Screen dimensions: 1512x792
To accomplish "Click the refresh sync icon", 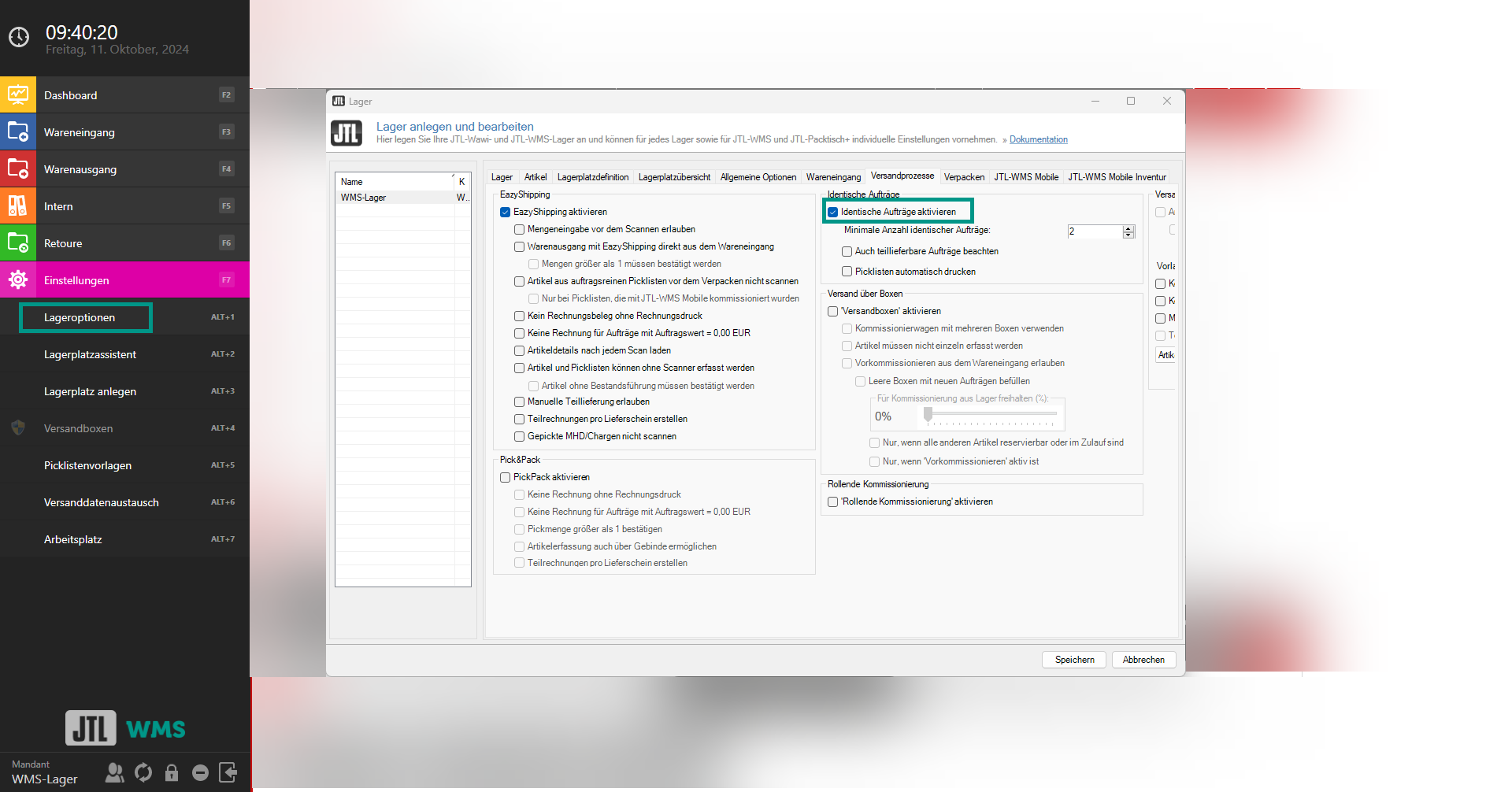I will (x=143, y=773).
